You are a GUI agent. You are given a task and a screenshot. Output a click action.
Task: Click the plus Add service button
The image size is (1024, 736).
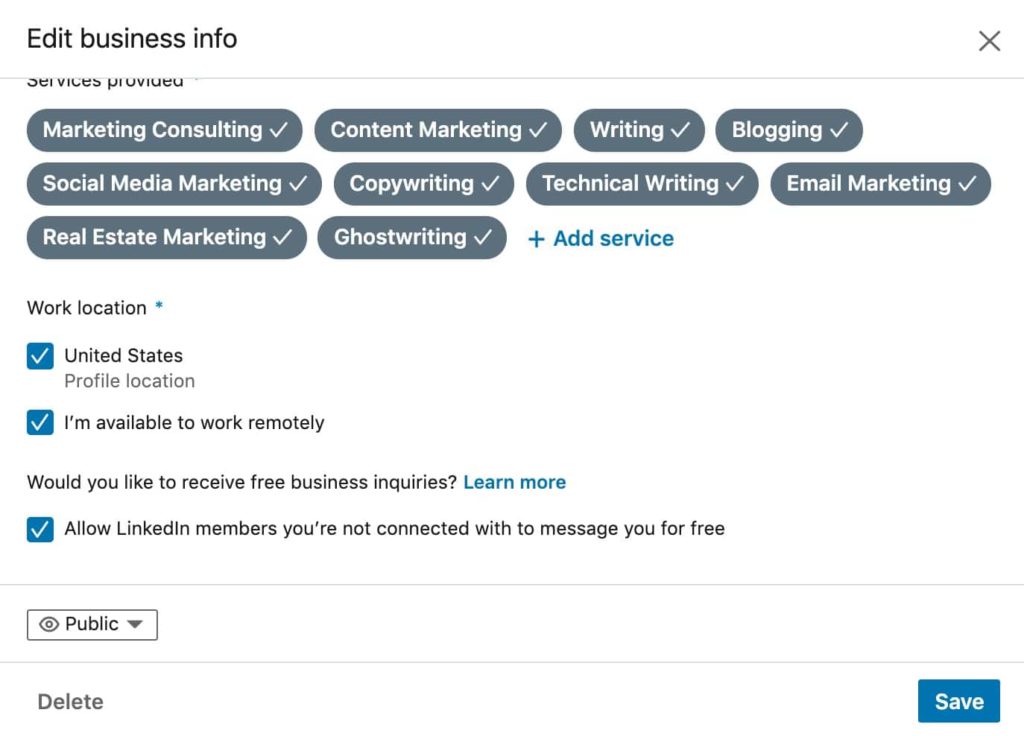coord(601,238)
